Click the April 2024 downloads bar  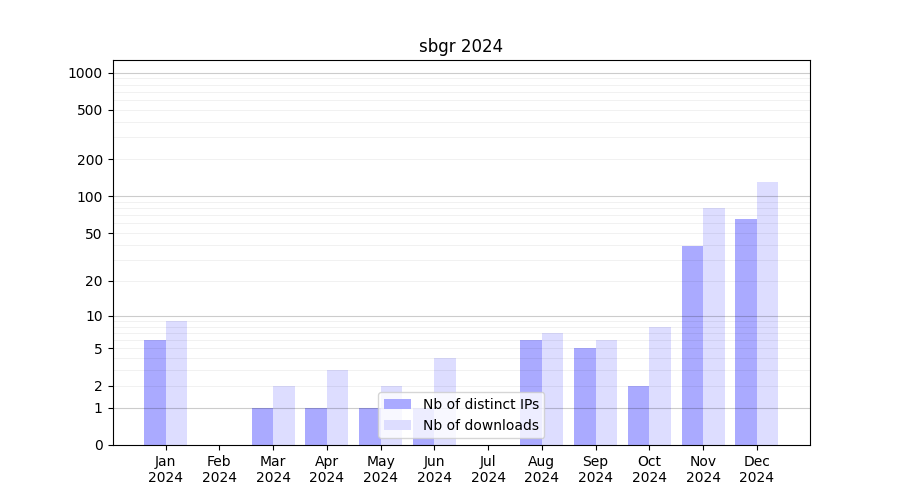point(338,407)
